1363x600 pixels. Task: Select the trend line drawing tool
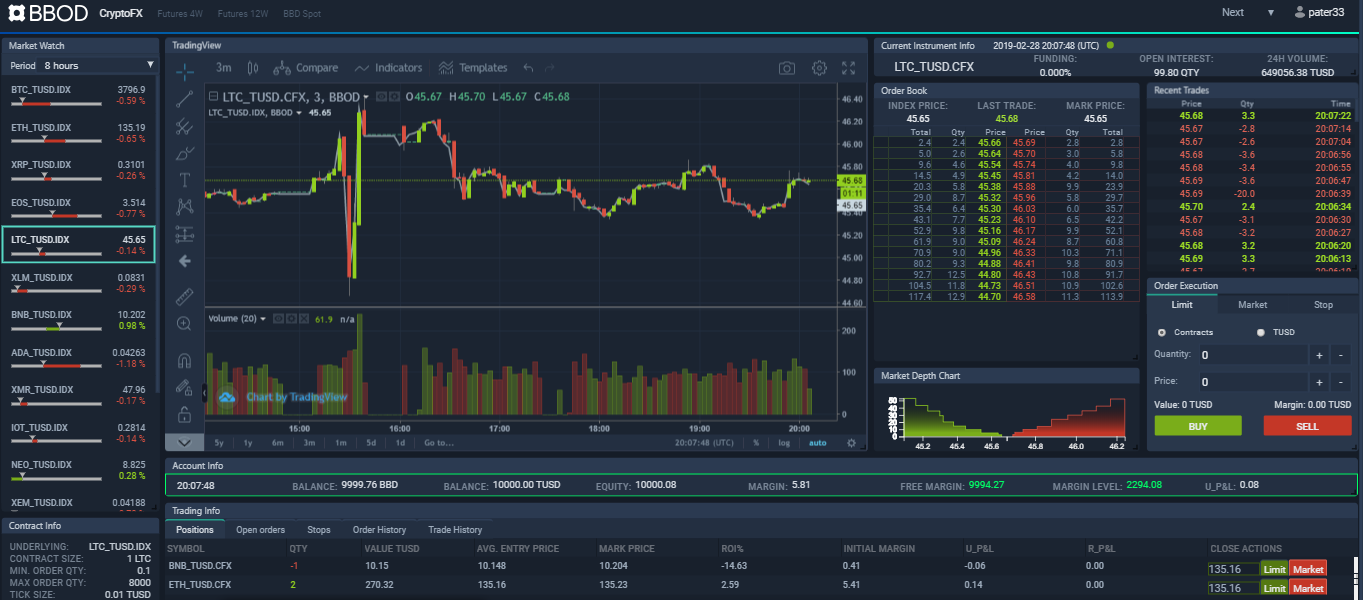coord(185,99)
